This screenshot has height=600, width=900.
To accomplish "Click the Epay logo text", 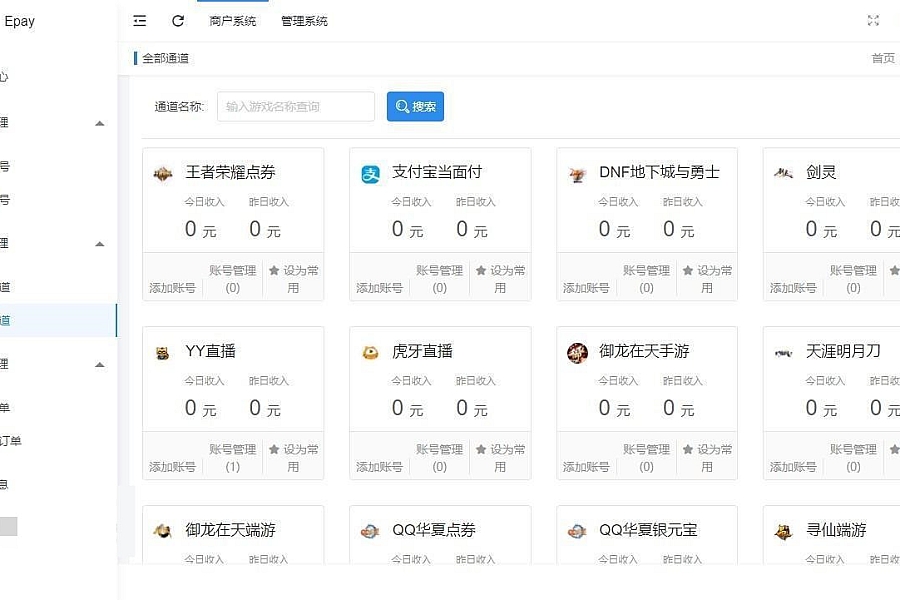I will click(x=20, y=22).
